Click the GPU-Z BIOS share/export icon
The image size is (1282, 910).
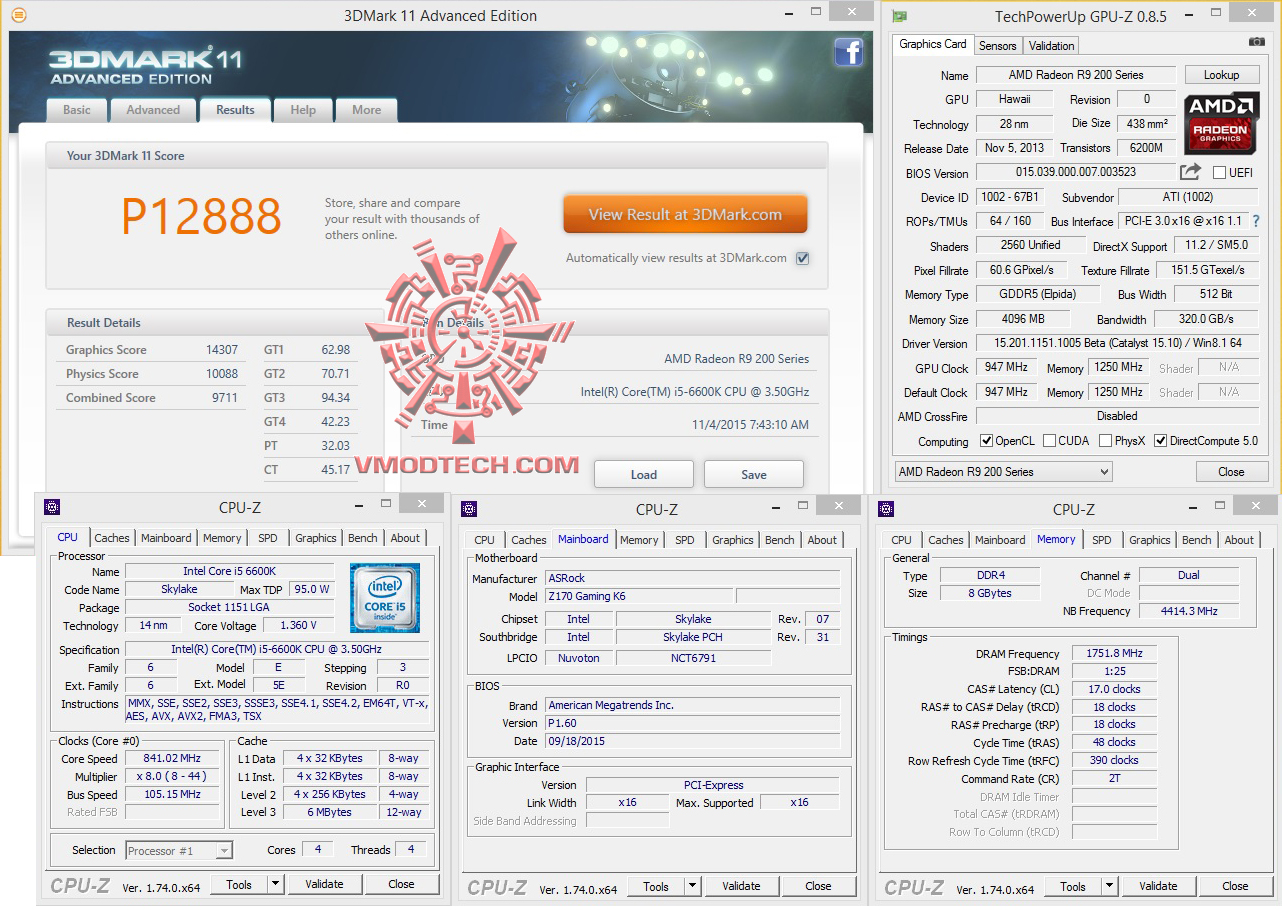click(1190, 172)
